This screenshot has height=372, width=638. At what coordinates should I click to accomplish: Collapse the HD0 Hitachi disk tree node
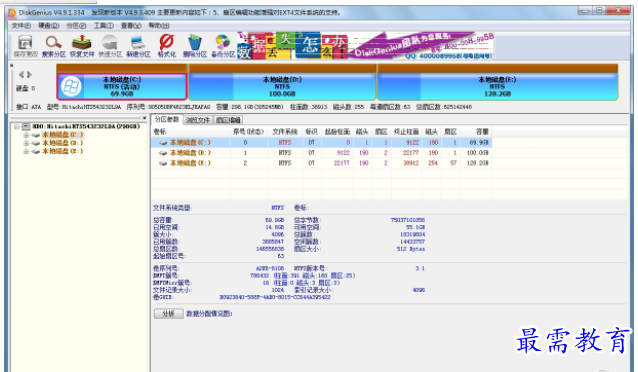[17, 127]
